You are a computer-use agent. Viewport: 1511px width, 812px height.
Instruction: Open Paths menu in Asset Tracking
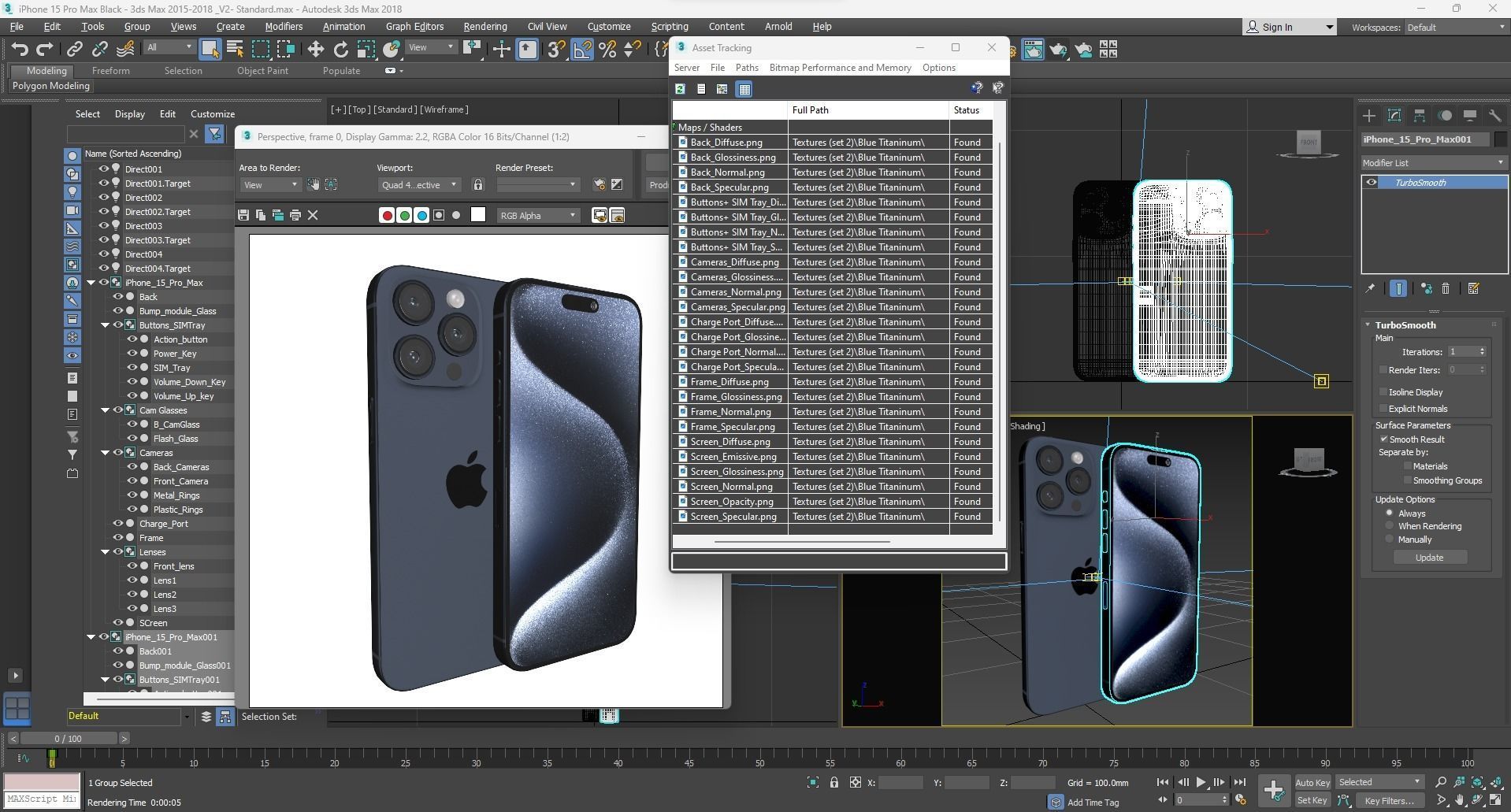(x=746, y=68)
